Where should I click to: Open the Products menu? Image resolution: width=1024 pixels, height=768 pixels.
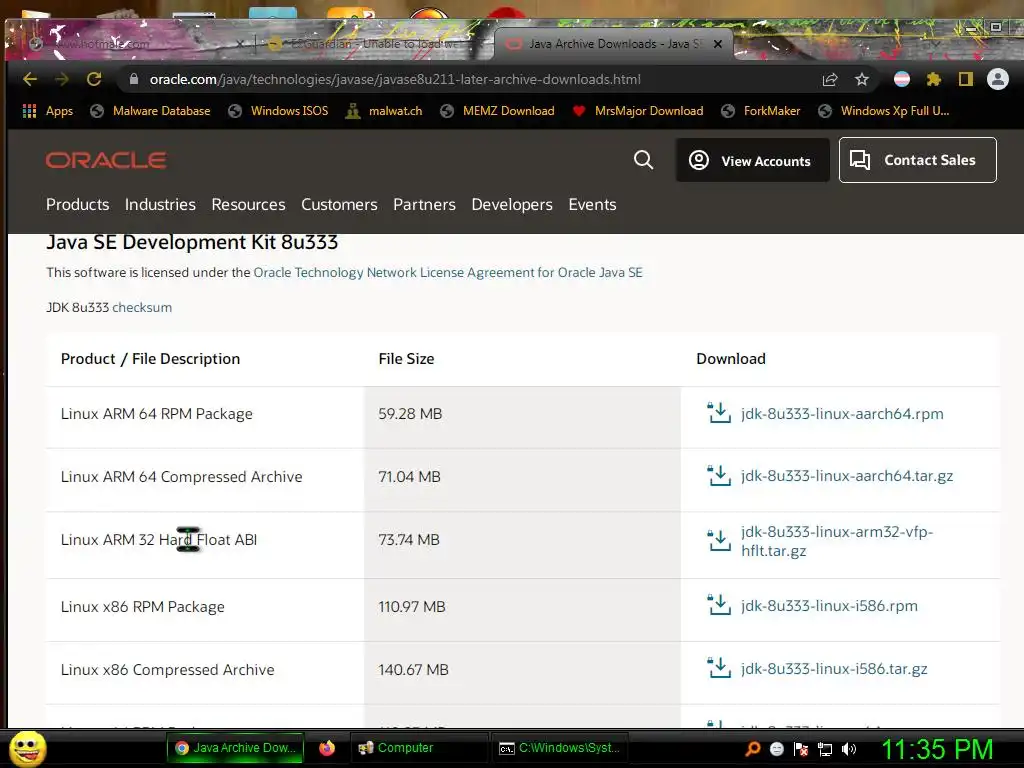[78, 204]
